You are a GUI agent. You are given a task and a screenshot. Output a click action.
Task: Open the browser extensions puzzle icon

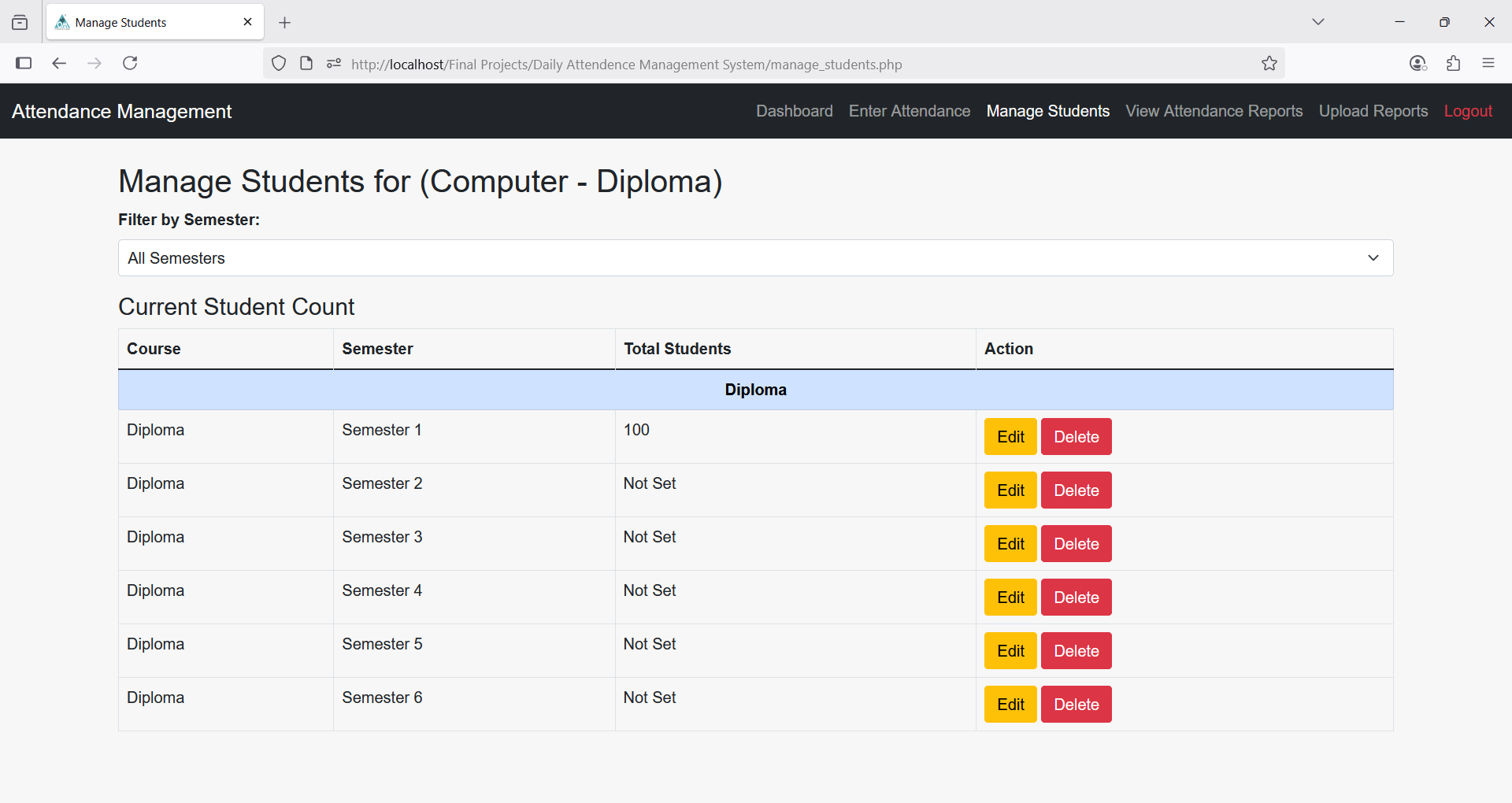pos(1453,63)
